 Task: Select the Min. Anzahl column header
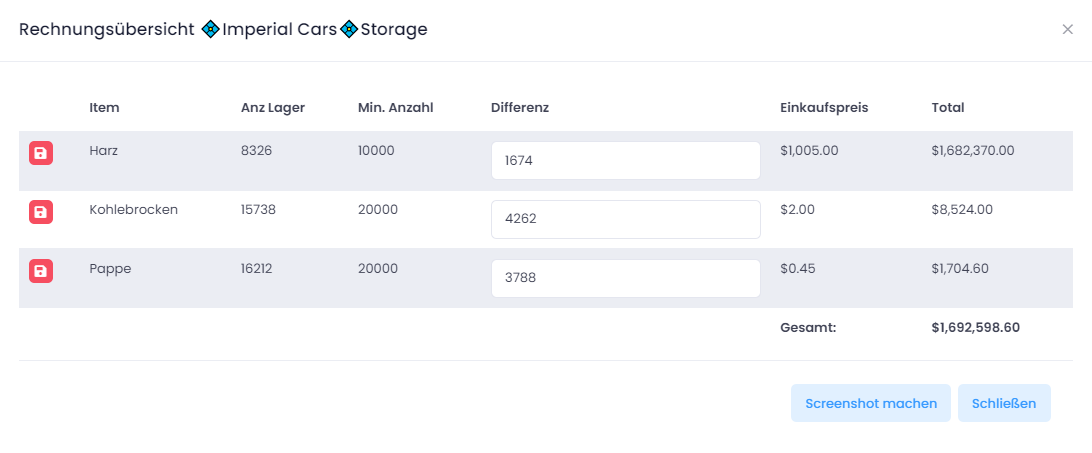click(x=395, y=108)
